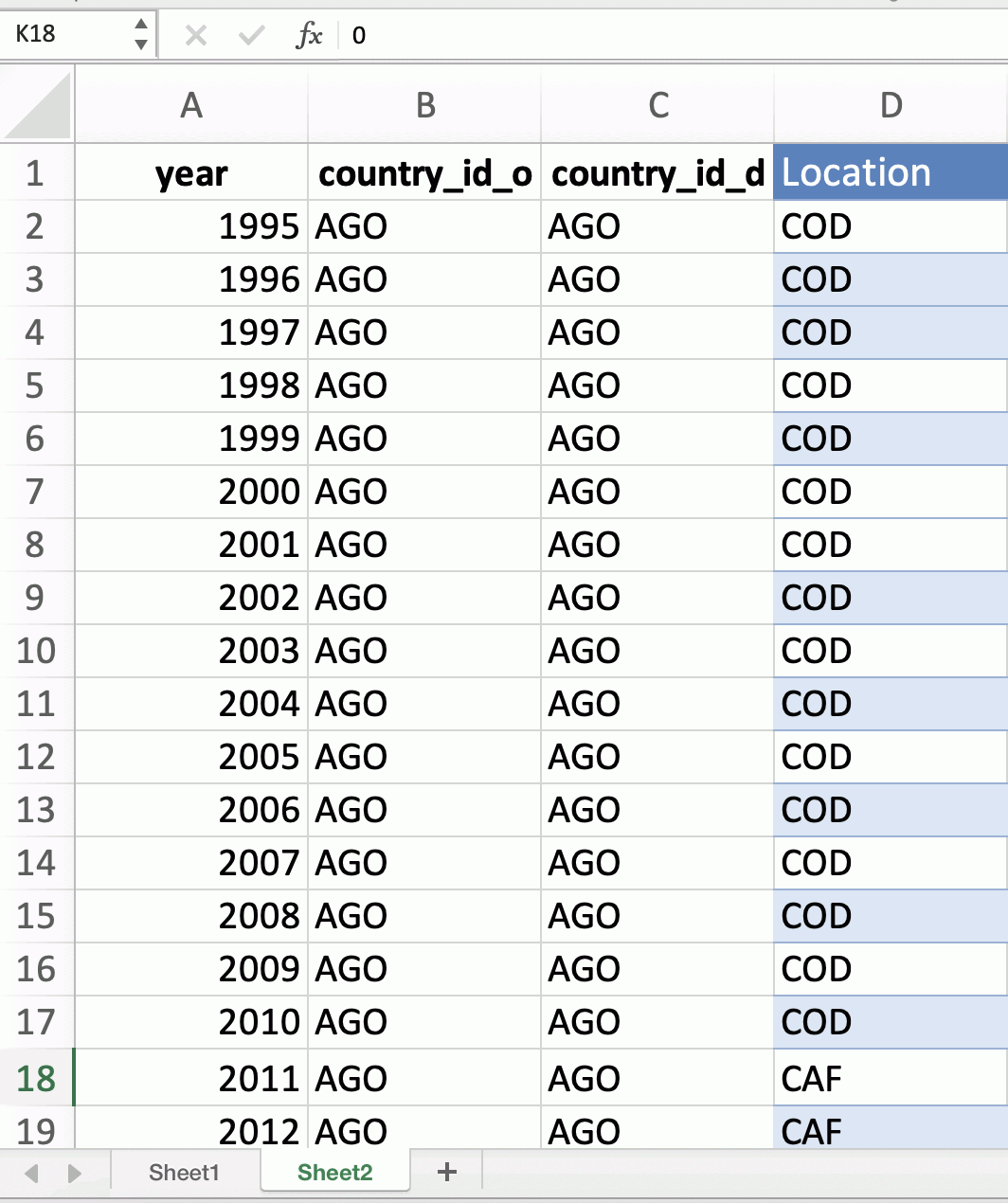The height and width of the screenshot is (1203, 1008).
Task: Click the cell containing year 2011
Action: [x=191, y=1078]
